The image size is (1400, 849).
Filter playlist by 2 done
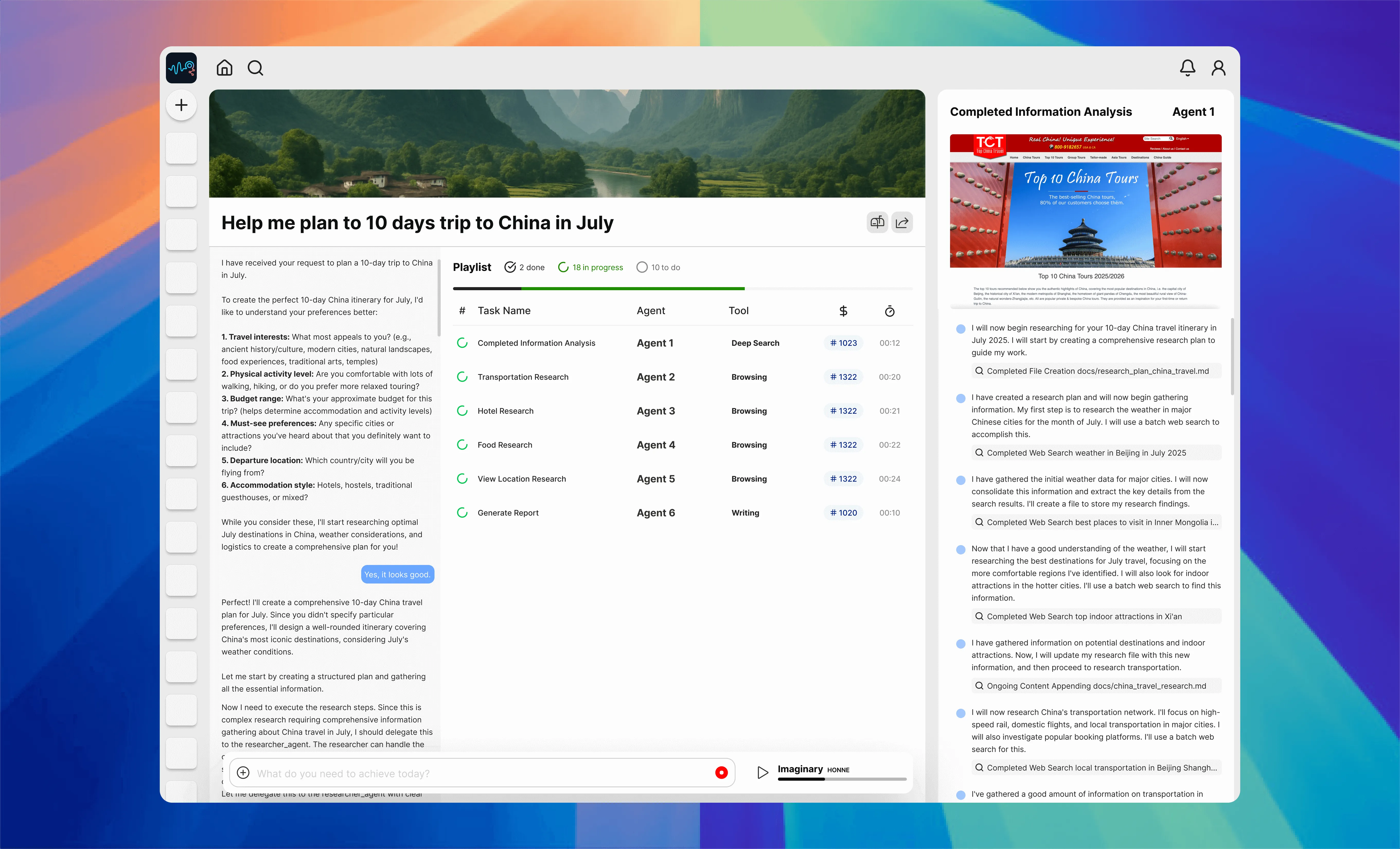525,268
